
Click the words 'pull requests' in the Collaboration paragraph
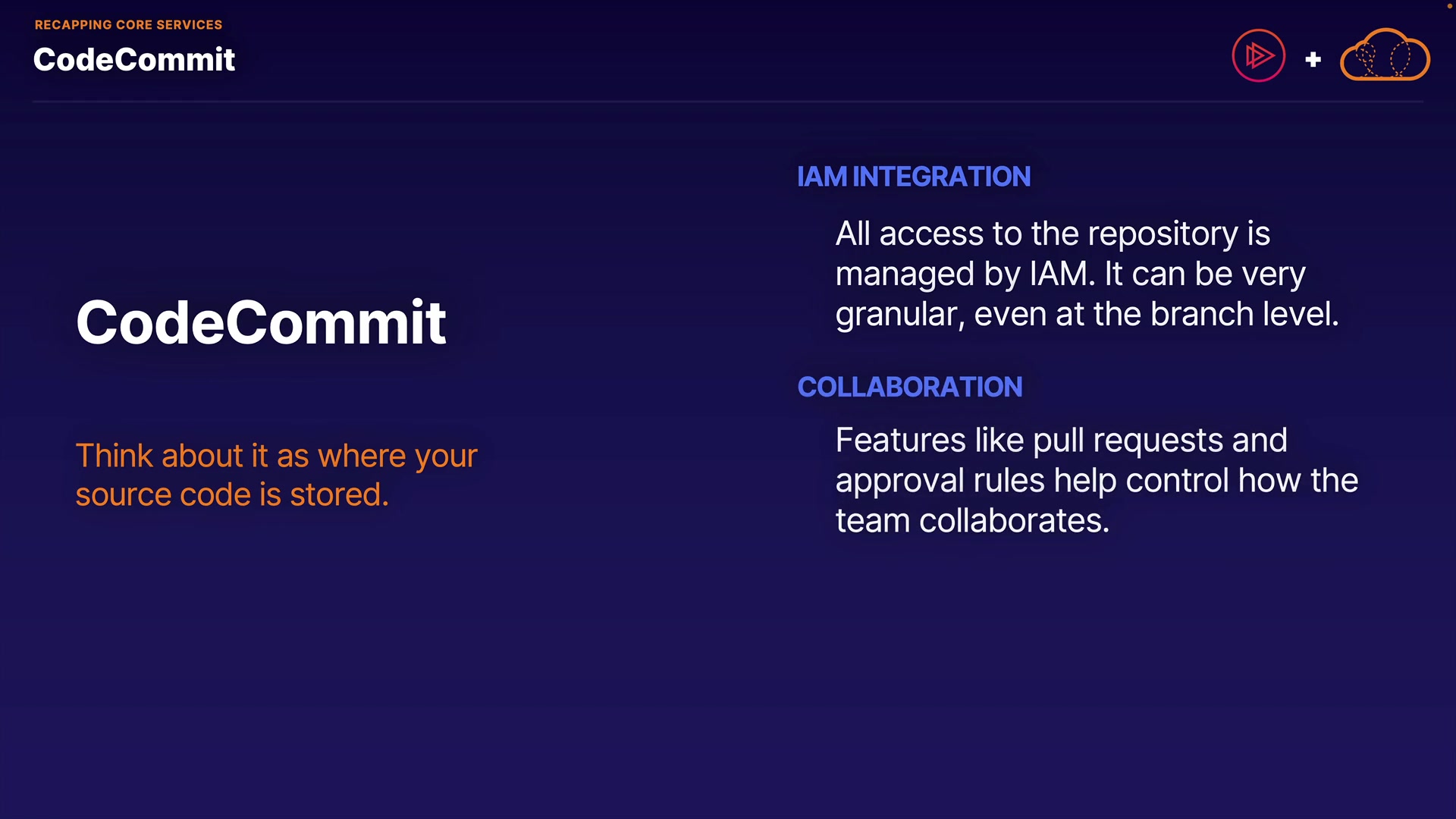click(x=1128, y=441)
